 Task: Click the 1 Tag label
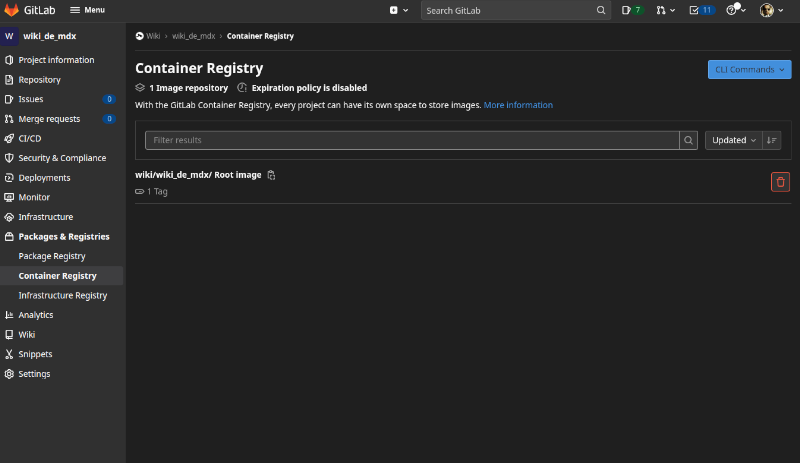[x=157, y=191]
